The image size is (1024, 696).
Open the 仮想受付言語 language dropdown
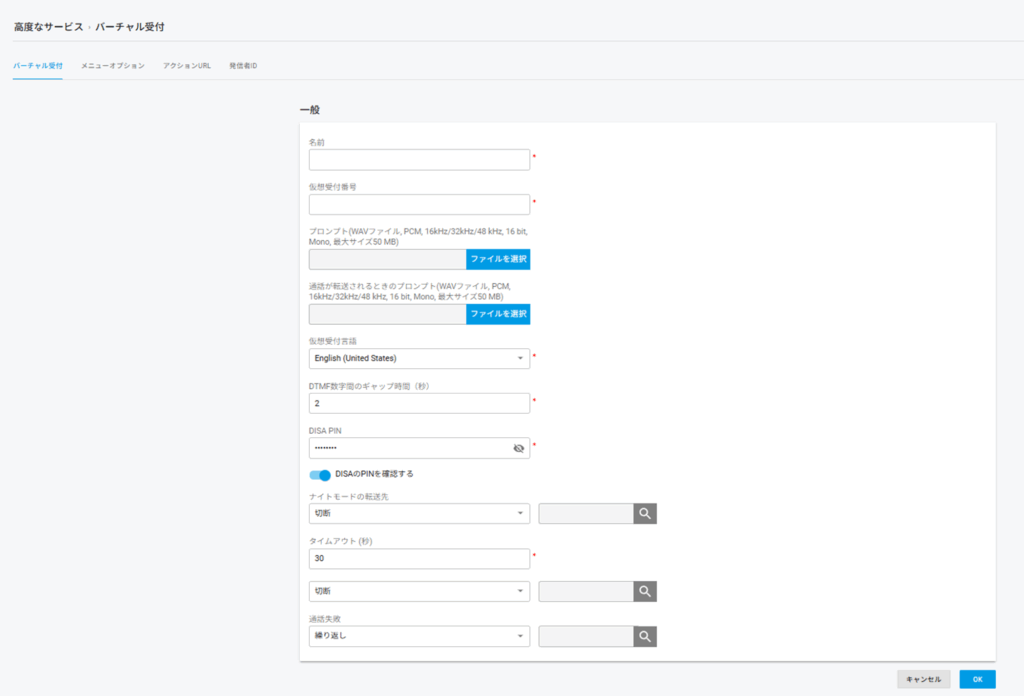[x=419, y=358]
